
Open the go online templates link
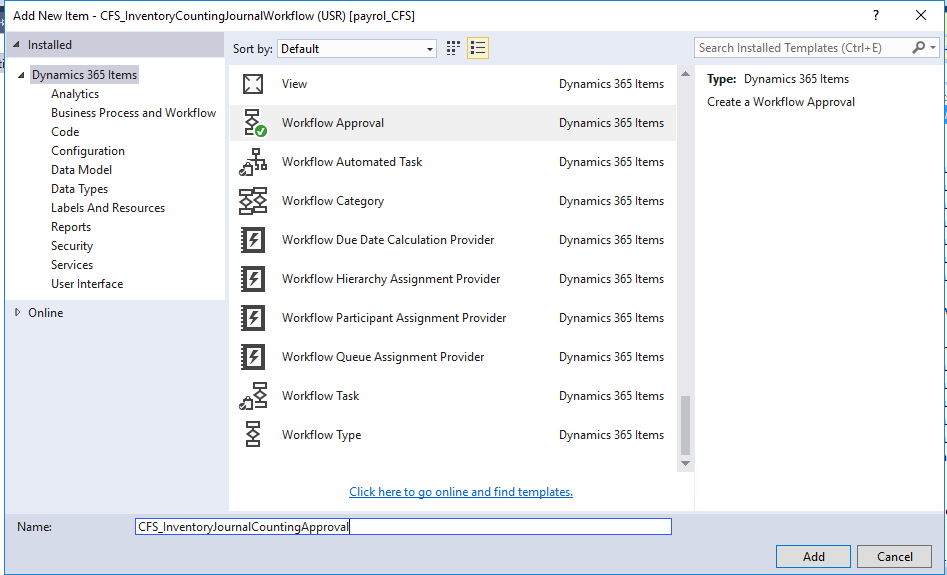[x=461, y=492]
